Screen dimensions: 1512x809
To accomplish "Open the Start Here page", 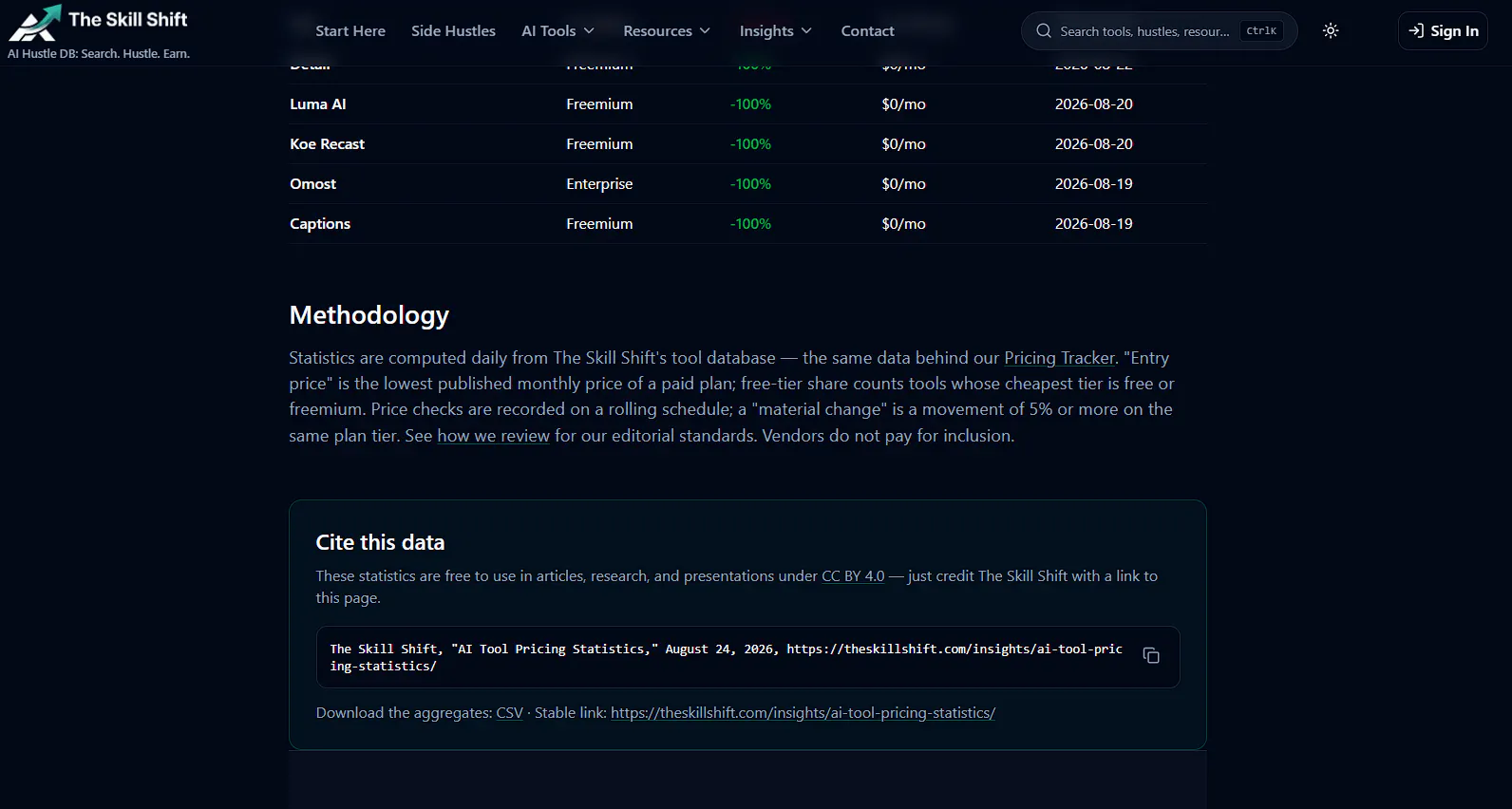I will pos(350,30).
